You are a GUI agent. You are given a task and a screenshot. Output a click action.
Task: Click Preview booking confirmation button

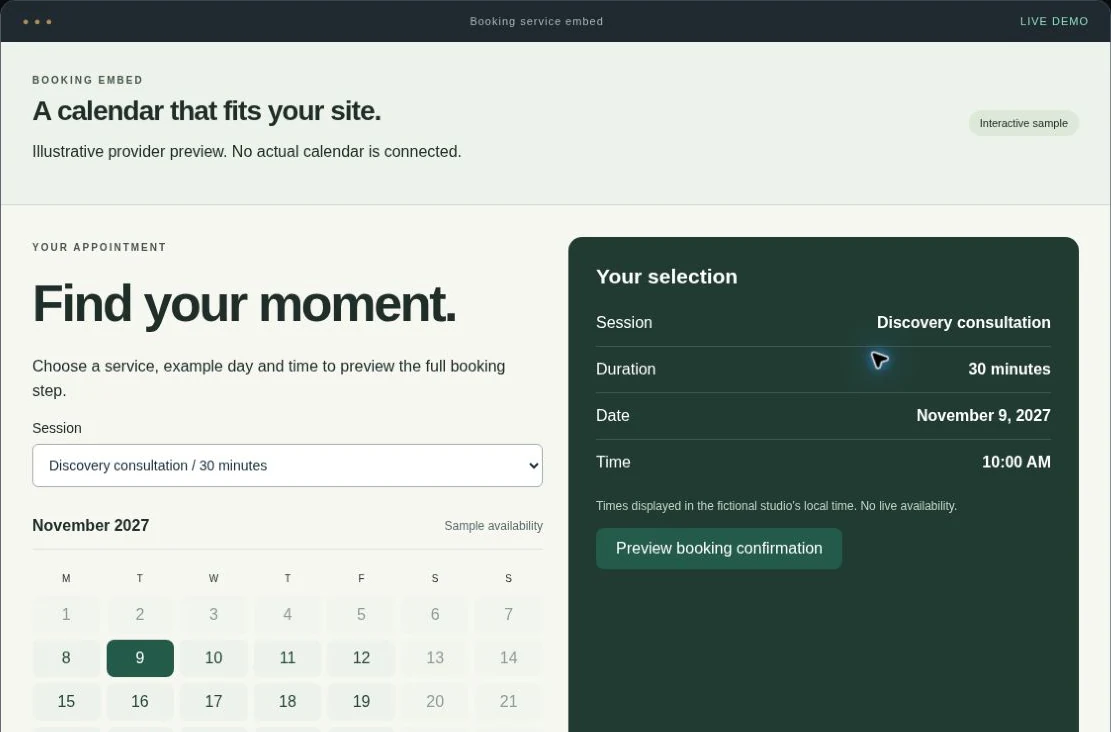click(x=718, y=548)
